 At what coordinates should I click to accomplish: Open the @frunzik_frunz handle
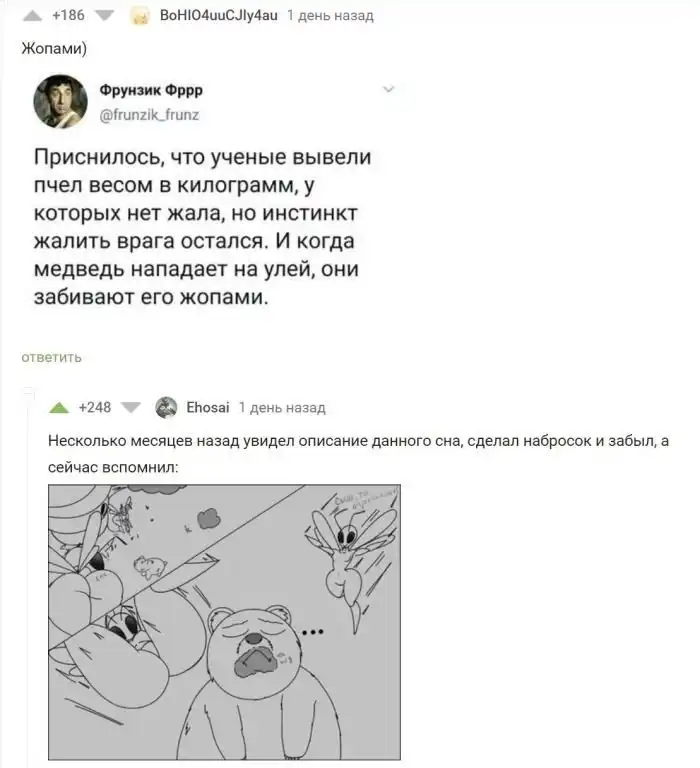(149, 115)
